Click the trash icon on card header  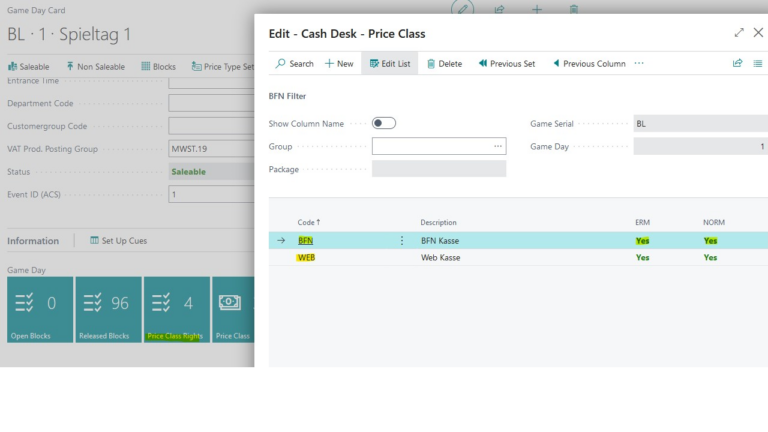[x=574, y=9]
